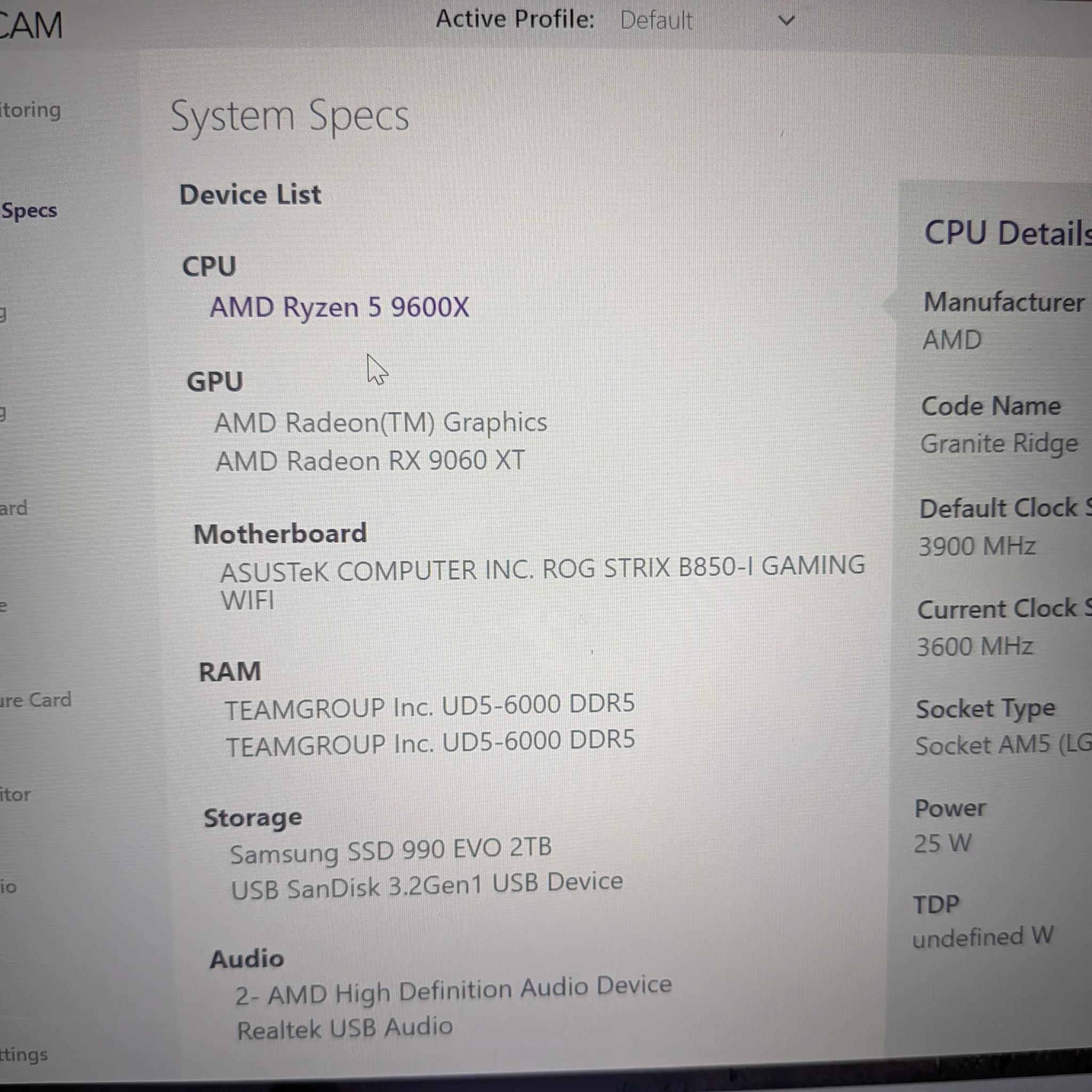Click the 25 W power value
The image size is (1092, 1092).
click(942, 844)
